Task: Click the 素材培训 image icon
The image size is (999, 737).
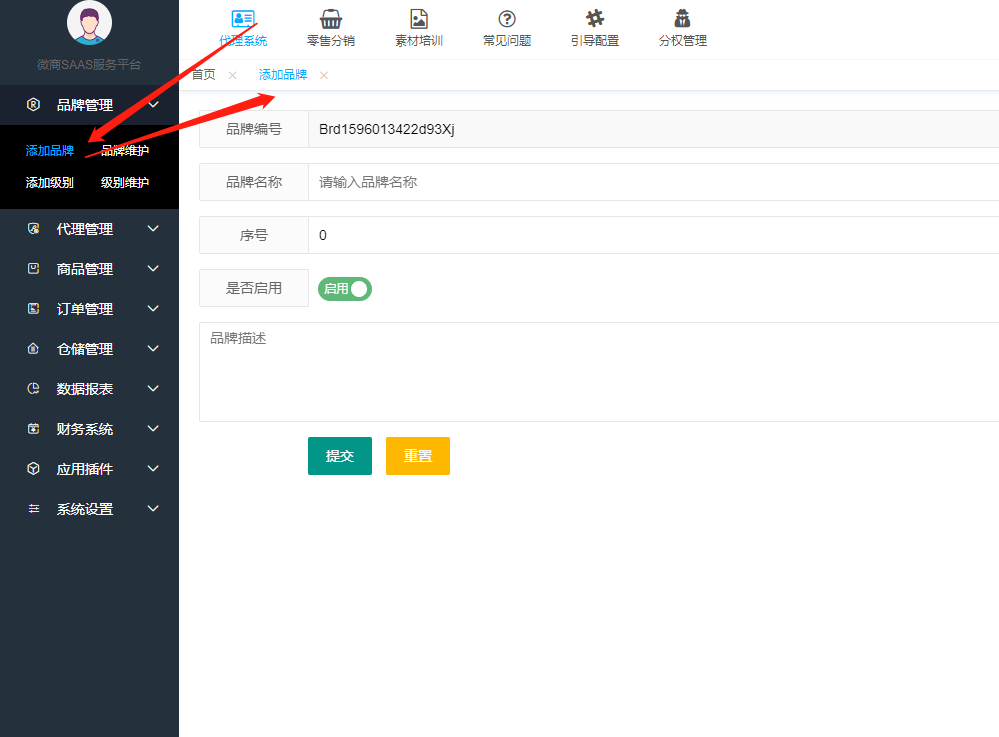Action: (x=419, y=19)
